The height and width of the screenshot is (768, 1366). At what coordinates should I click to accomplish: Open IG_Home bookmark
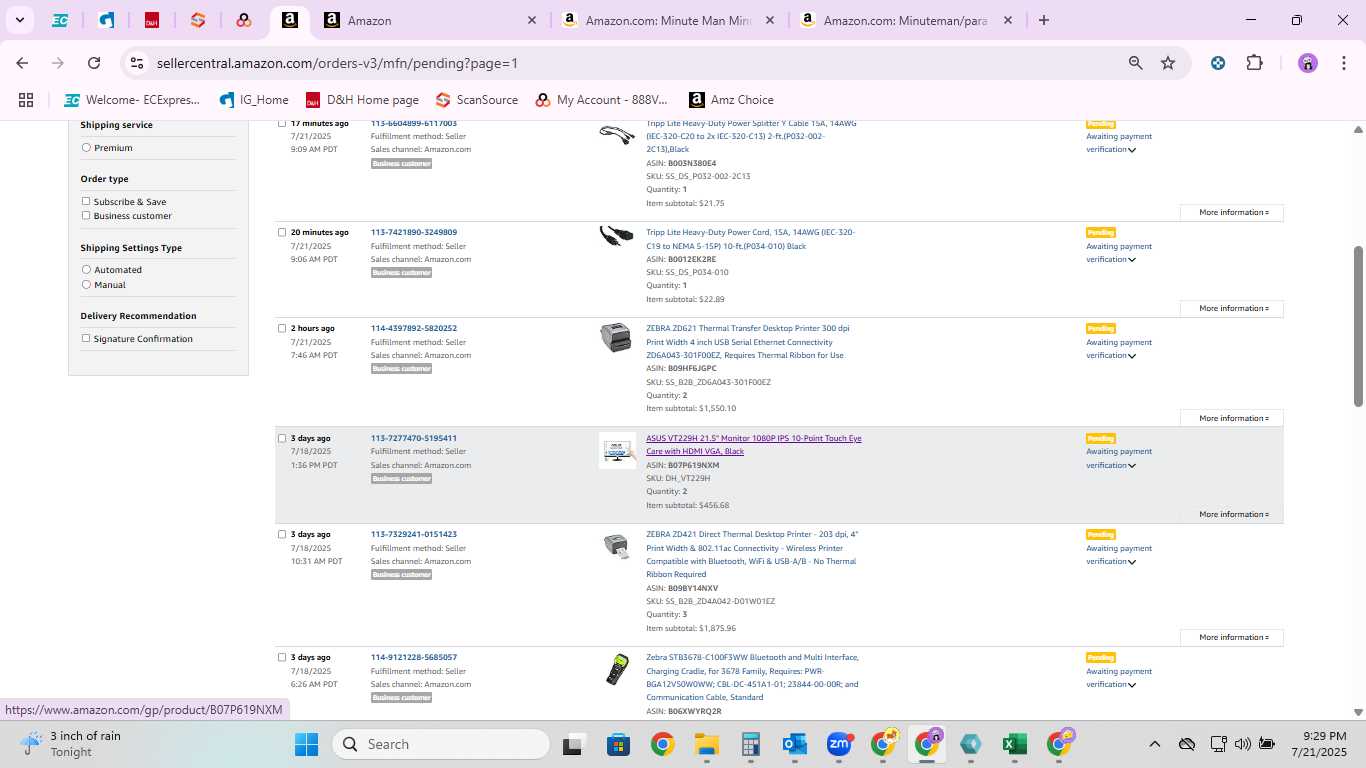254,100
